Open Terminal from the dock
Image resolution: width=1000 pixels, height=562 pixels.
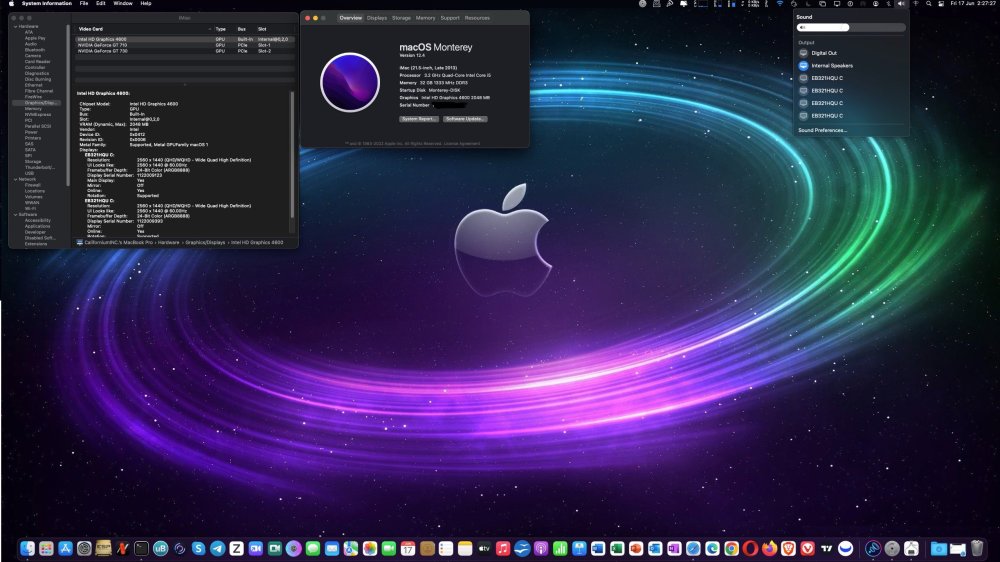(x=142, y=548)
